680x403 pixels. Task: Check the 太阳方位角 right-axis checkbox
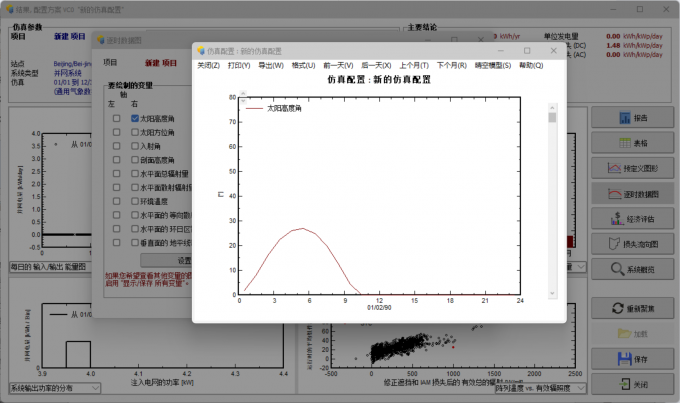135,132
